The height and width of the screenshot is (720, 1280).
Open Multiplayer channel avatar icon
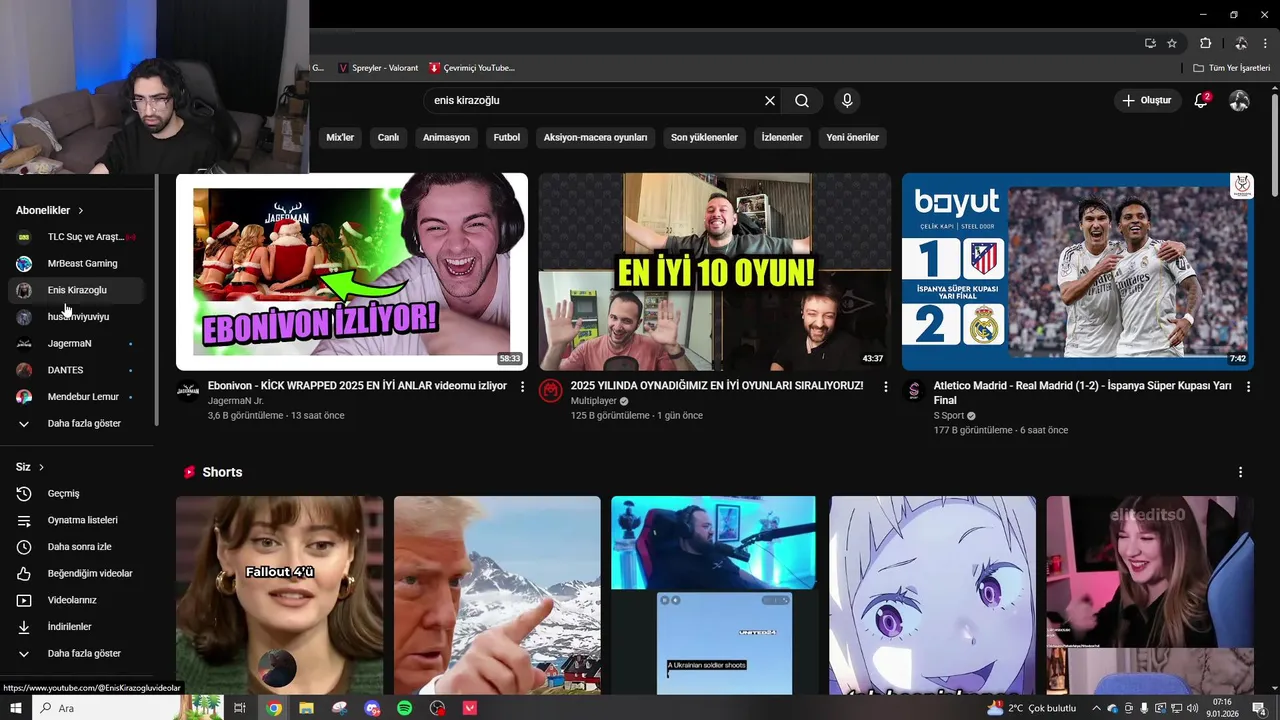click(x=551, y=391)
